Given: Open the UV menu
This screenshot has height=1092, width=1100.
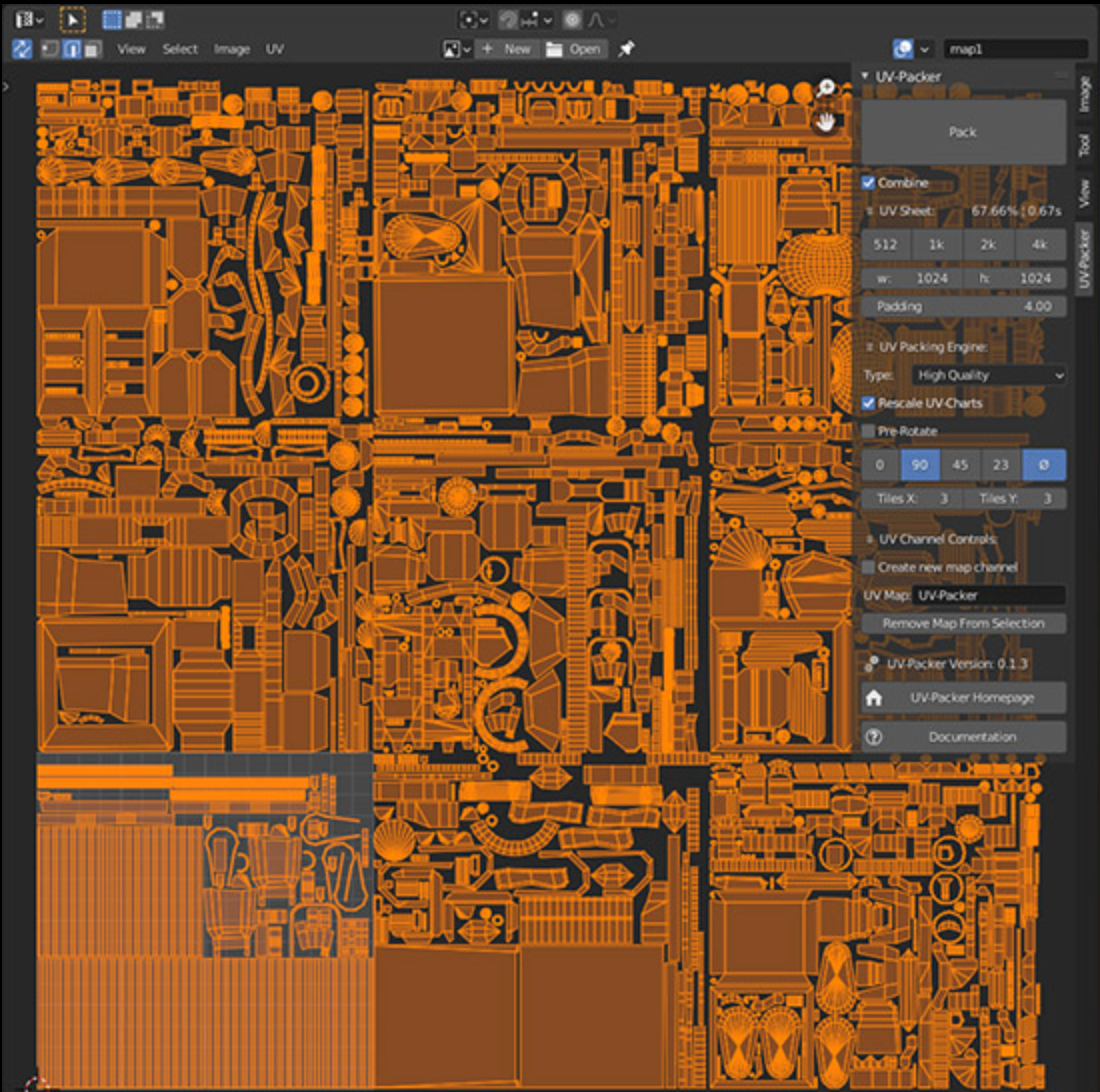Looking at the screenshot, I should click(x=274, y=49).
